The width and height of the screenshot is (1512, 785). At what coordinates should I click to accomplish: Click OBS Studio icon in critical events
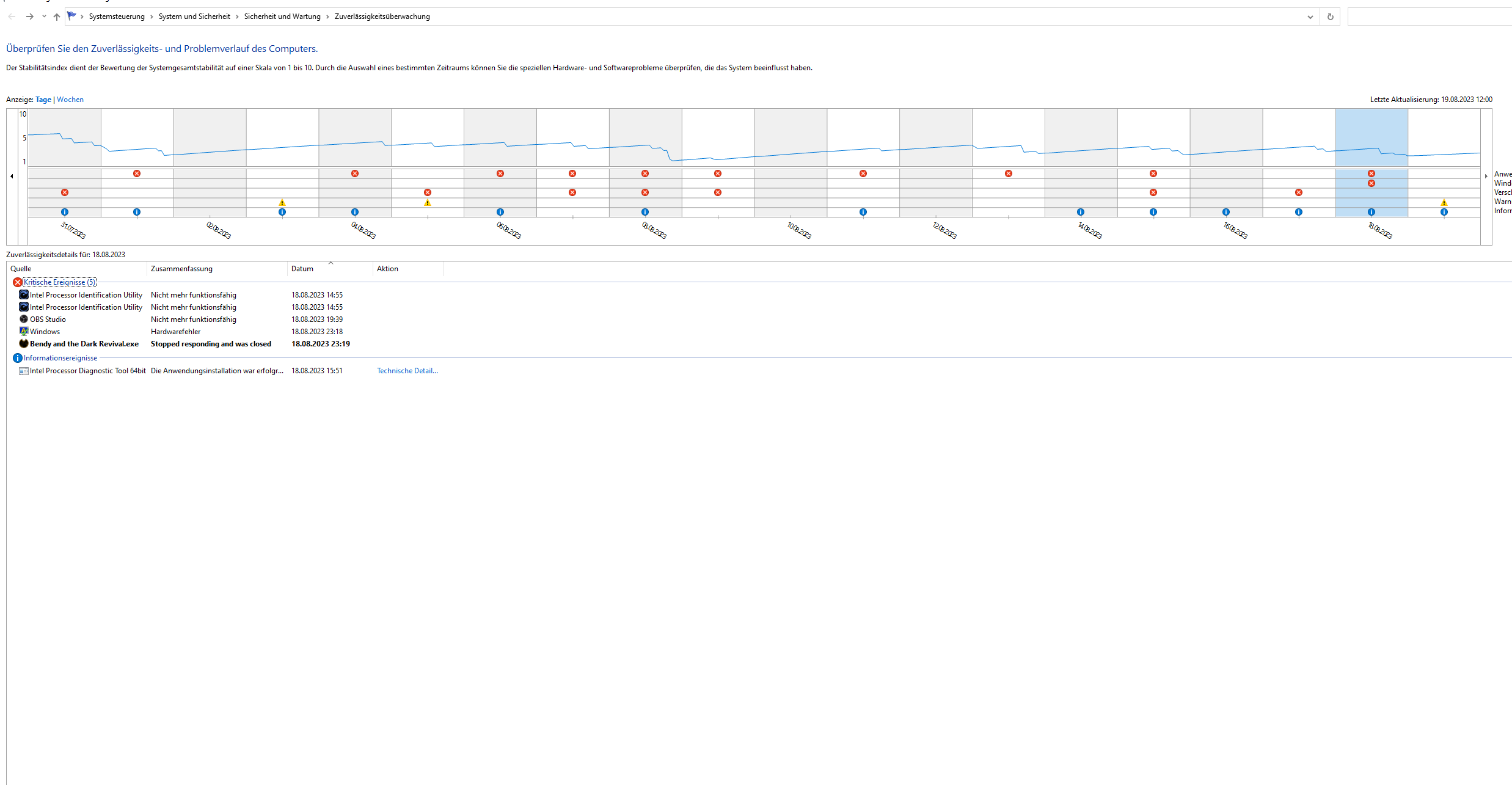click(x=24, y=319)
